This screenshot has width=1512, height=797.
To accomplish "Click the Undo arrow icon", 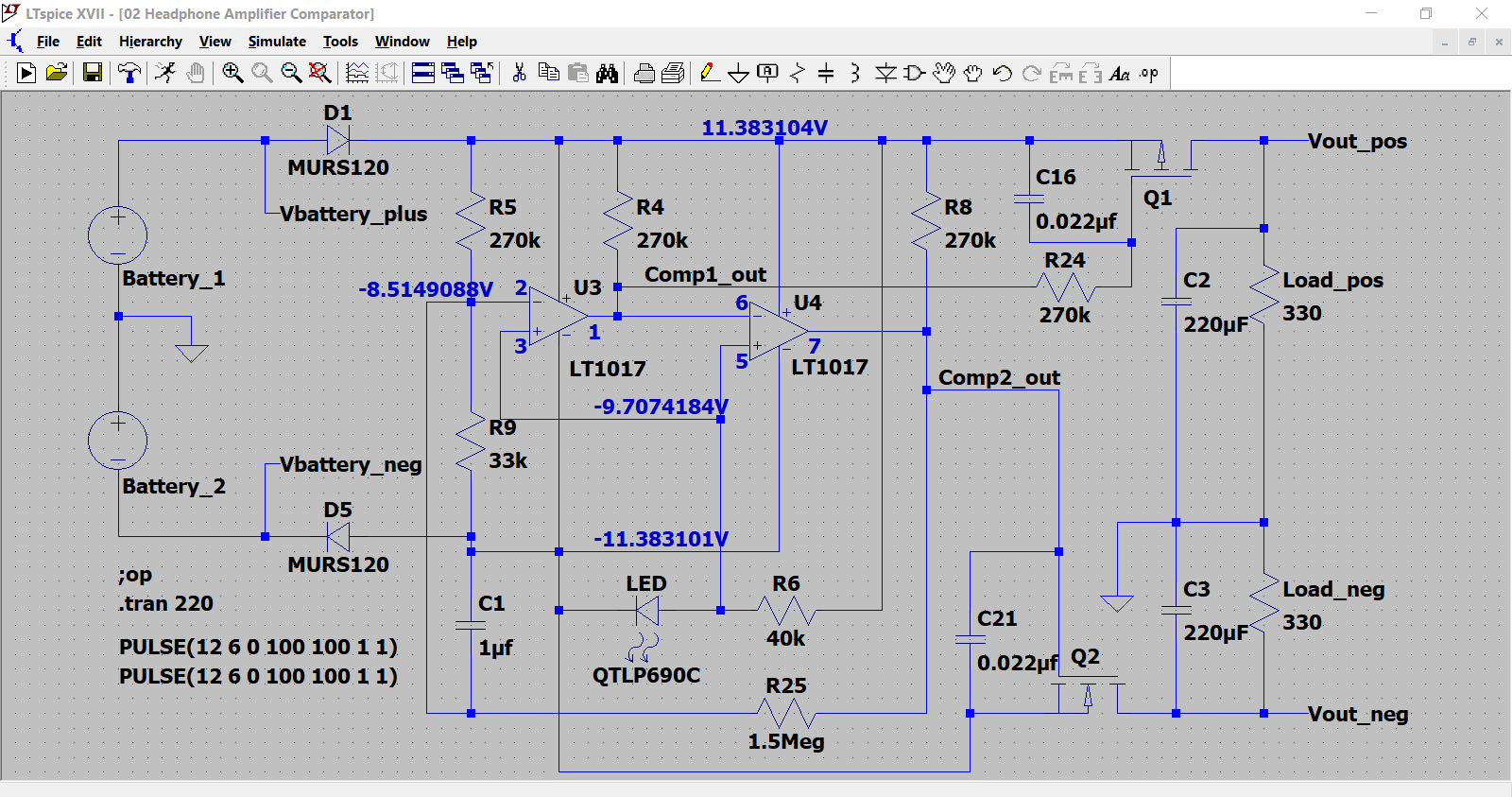I will (x=1003, y=73).
